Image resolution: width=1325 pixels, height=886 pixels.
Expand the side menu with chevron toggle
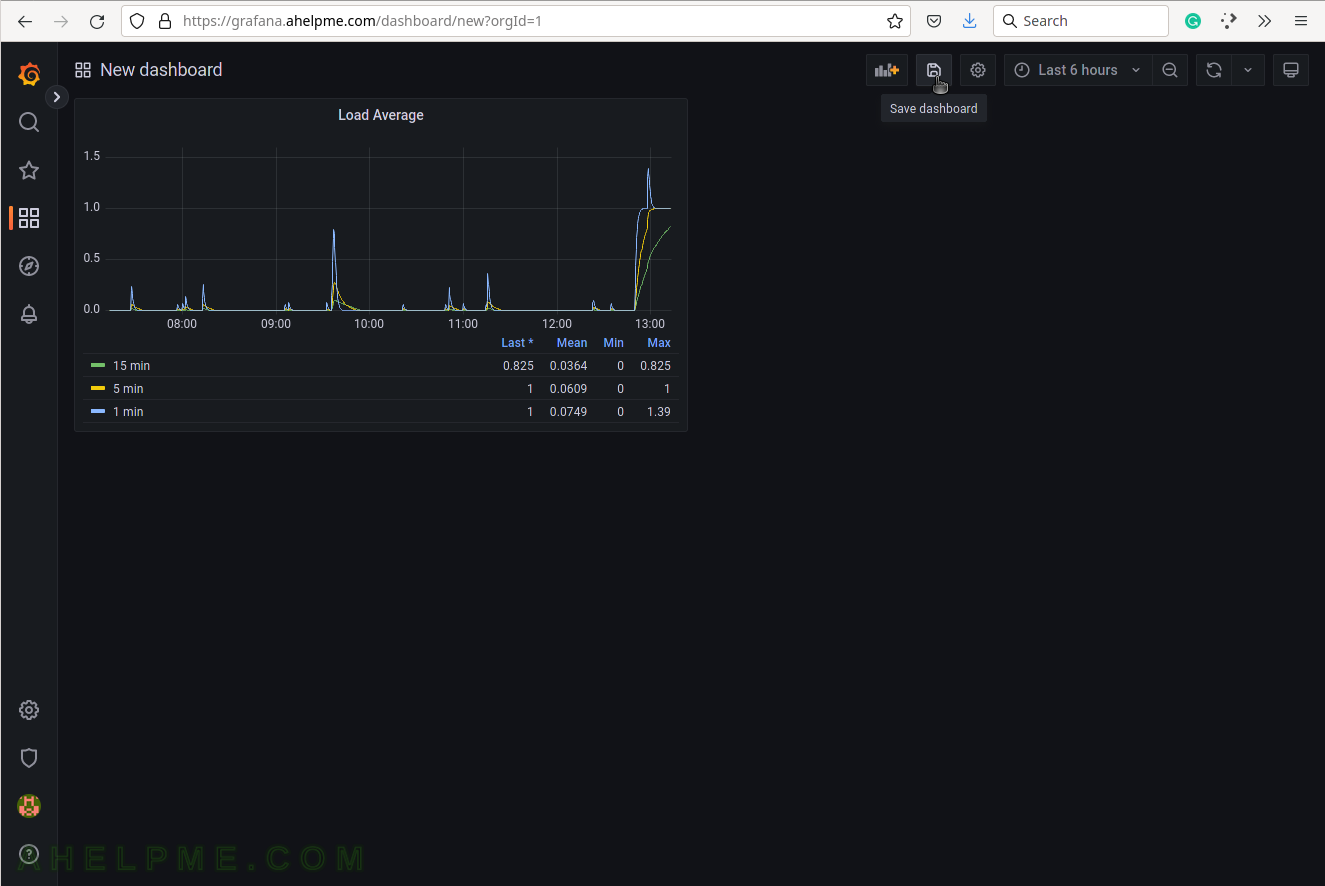pyautogui.click(x=57, y=97)
